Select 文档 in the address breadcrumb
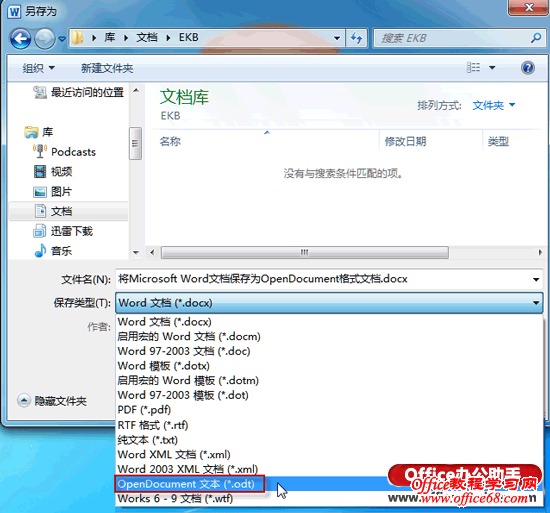The width and height of the screenshot is (550, 513). coord(147,38)
